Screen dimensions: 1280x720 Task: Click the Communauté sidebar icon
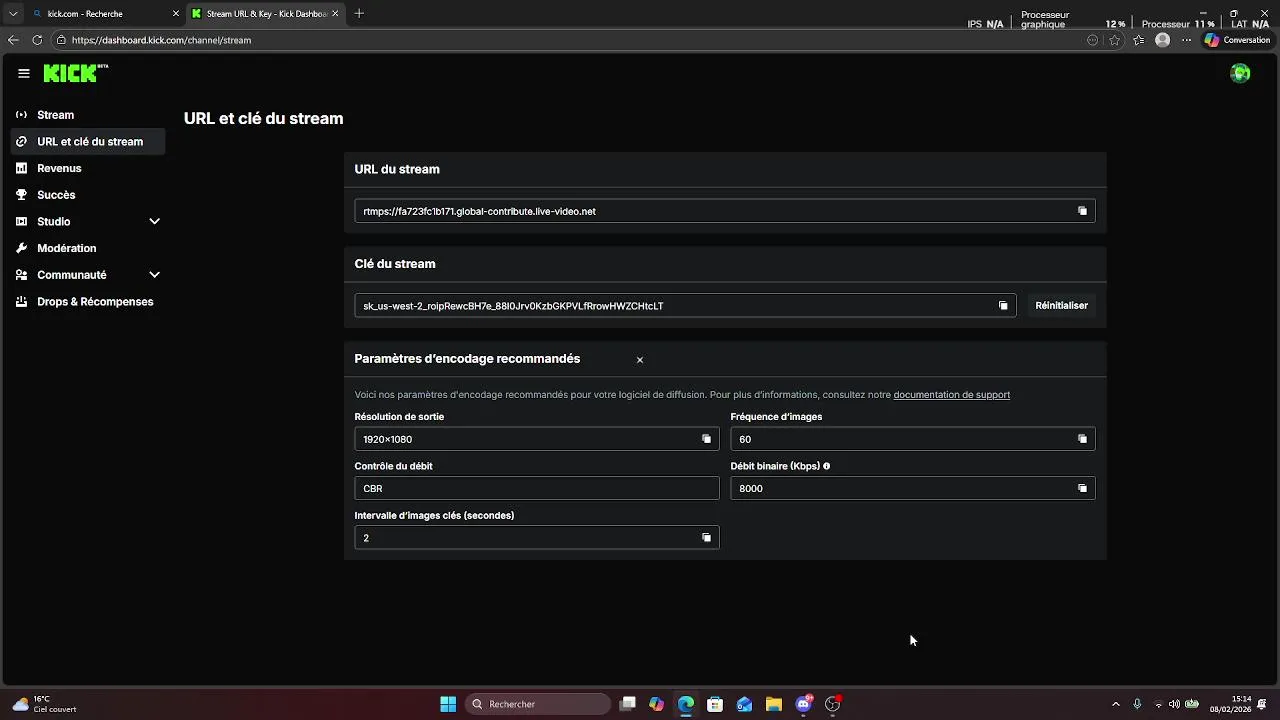tap(22, 275)
